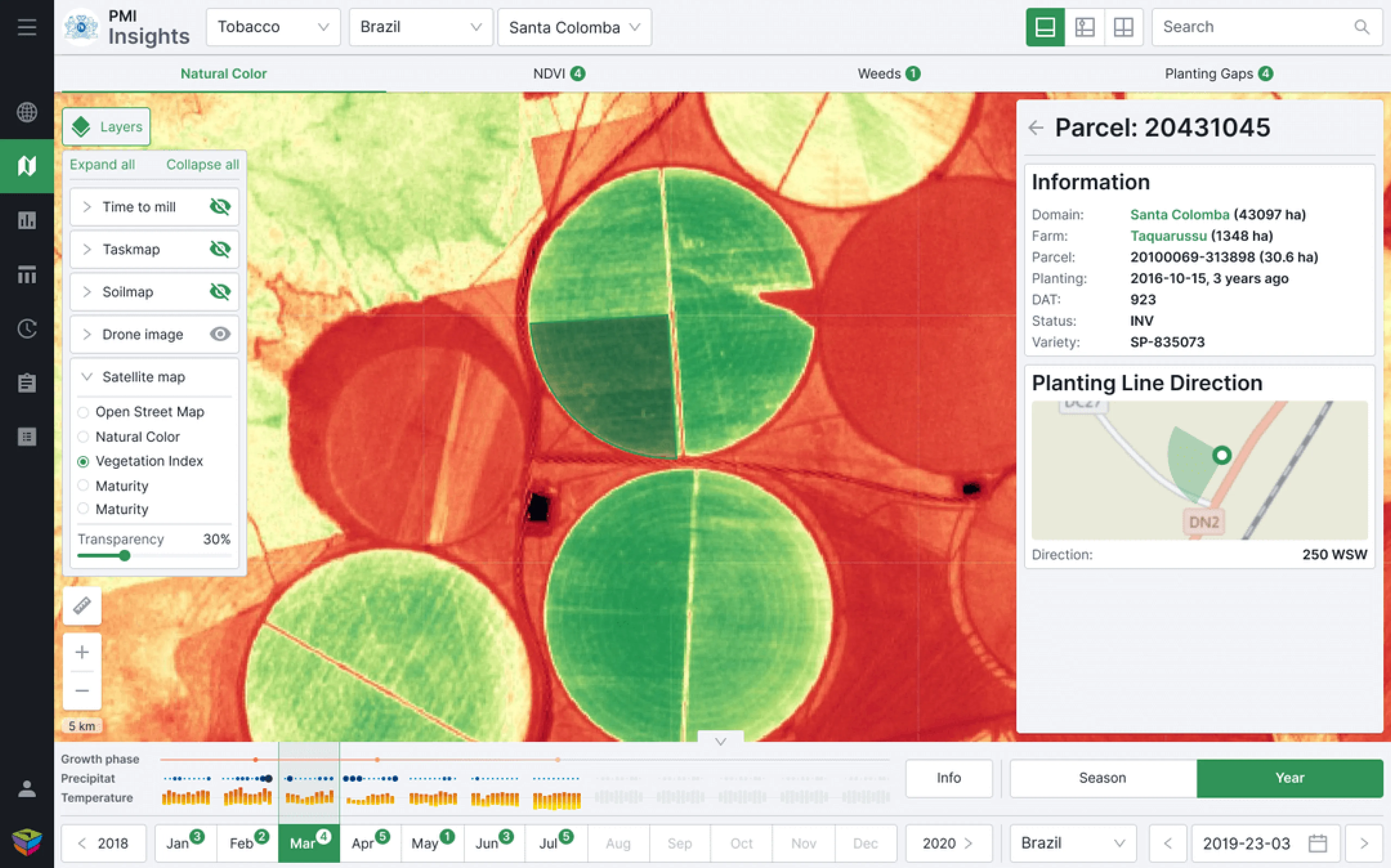Open the list report sidebar icon
The height and width of the screenshot is (868, 1391).
click(27, 437)
